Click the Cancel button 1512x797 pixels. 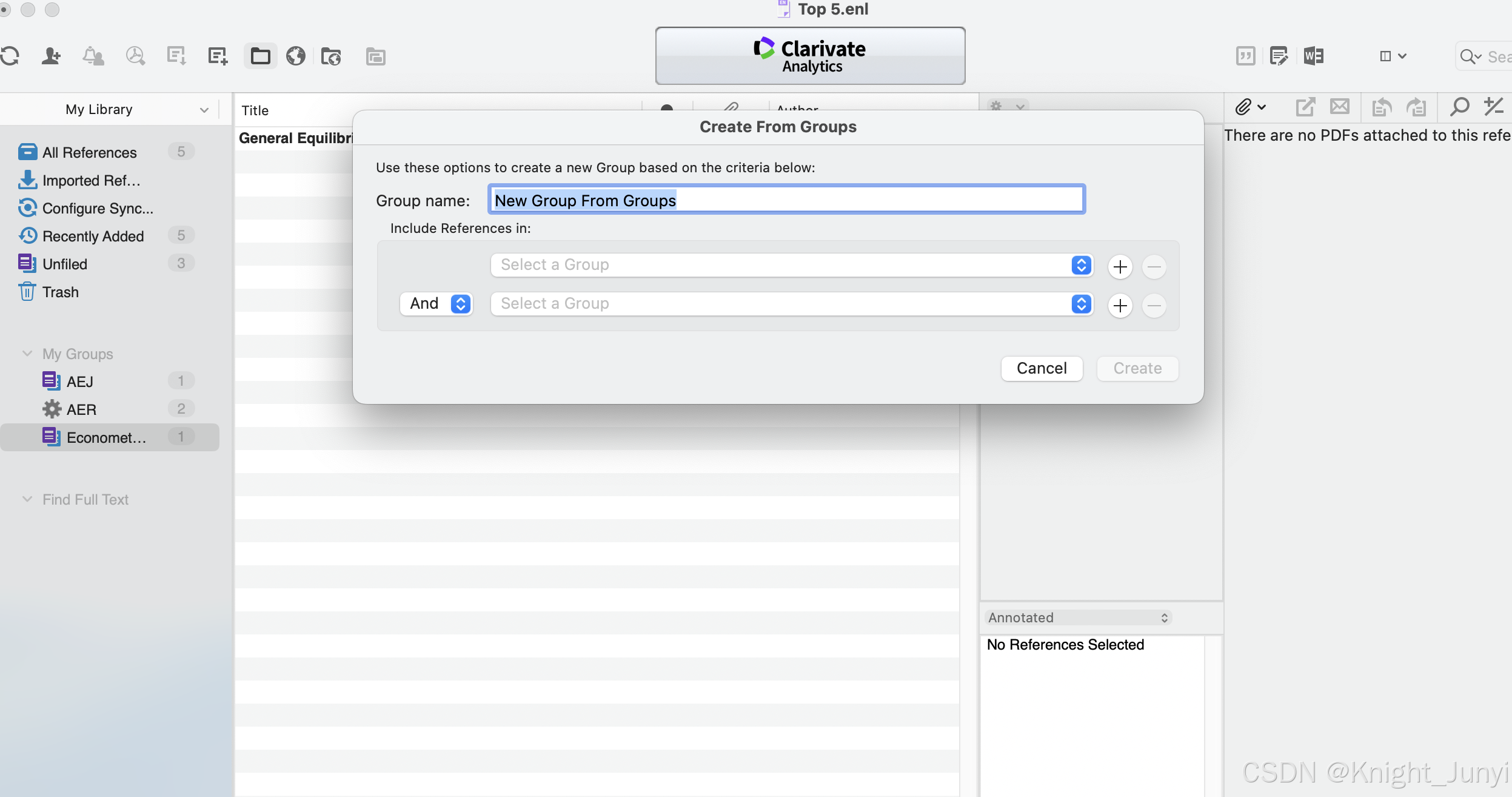point(1042,369)
